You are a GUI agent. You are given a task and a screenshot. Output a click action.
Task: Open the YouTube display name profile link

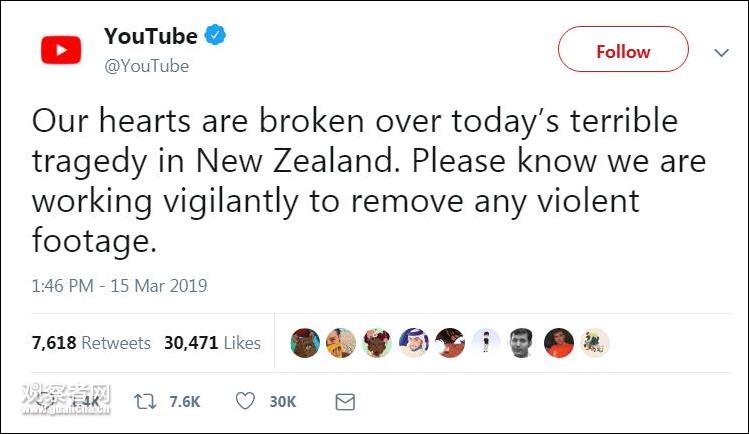(151, 37)
